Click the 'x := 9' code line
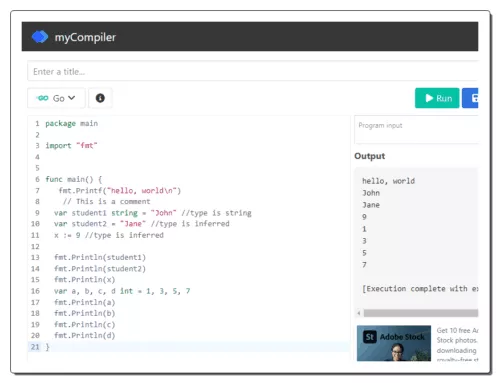500x383 pixels. (x=109, y=235)
